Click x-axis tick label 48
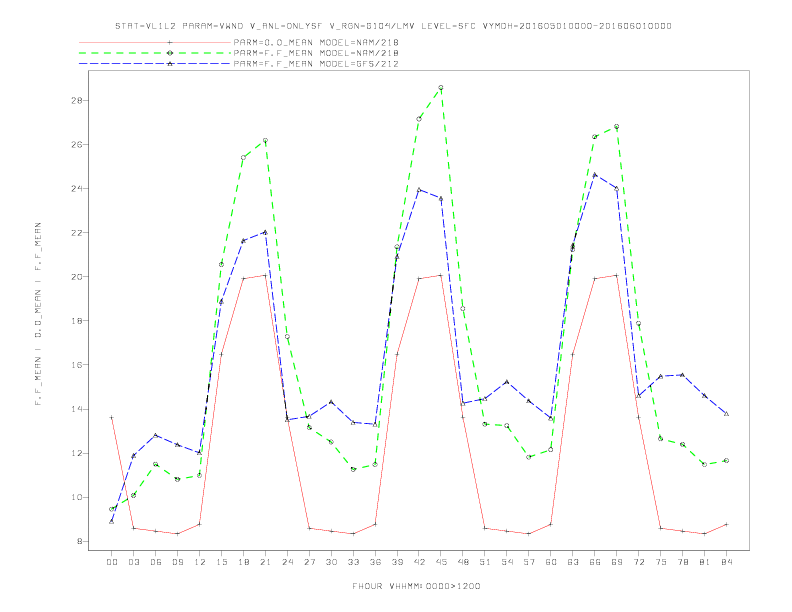 click(x=463, y=562)
